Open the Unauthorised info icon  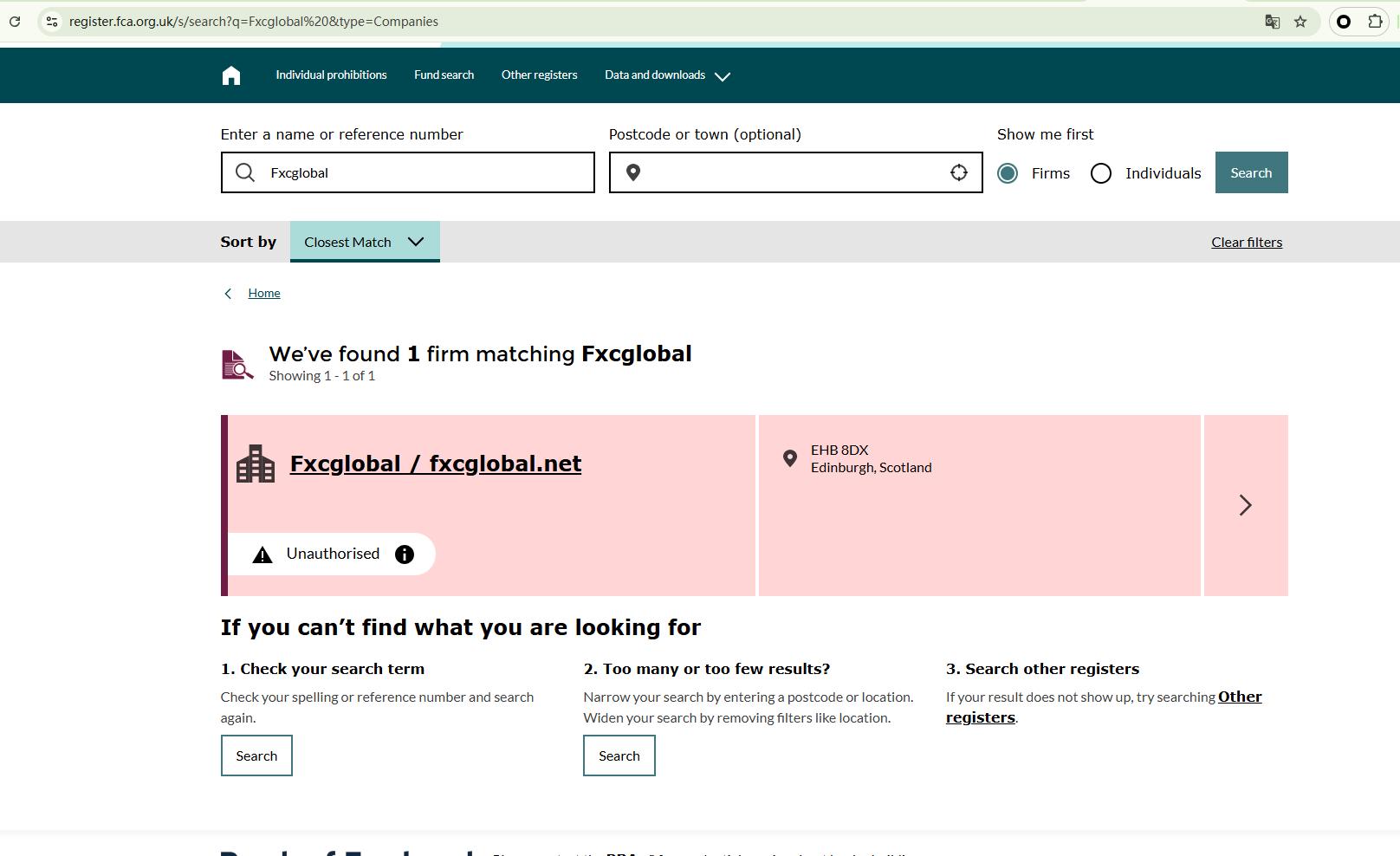click(x=405, y=554)
